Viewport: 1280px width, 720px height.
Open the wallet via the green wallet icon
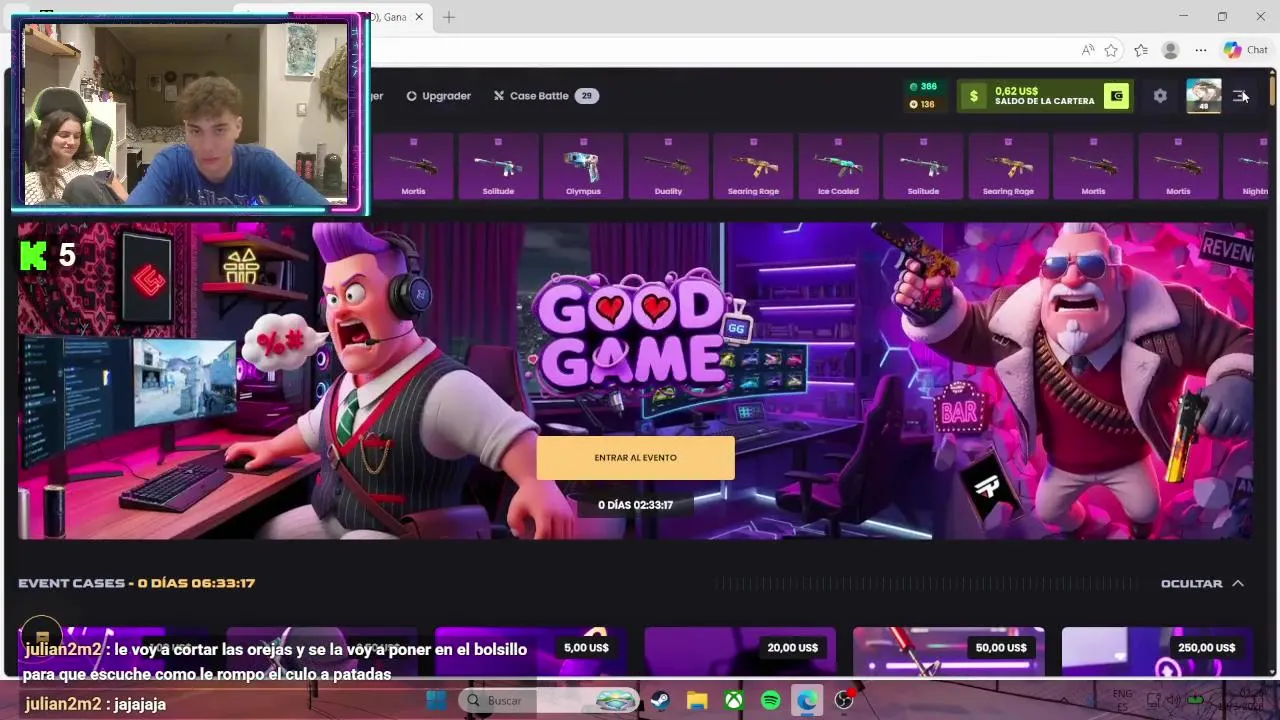[x=1116, y=96]
